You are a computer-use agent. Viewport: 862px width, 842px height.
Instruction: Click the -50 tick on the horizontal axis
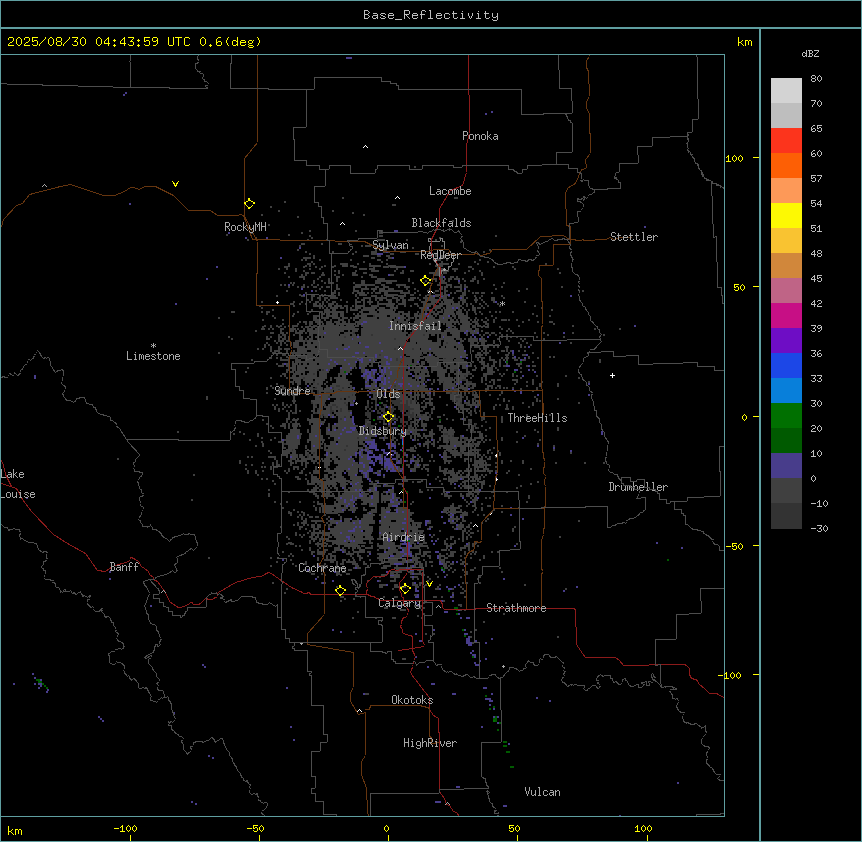coord(255,828)
